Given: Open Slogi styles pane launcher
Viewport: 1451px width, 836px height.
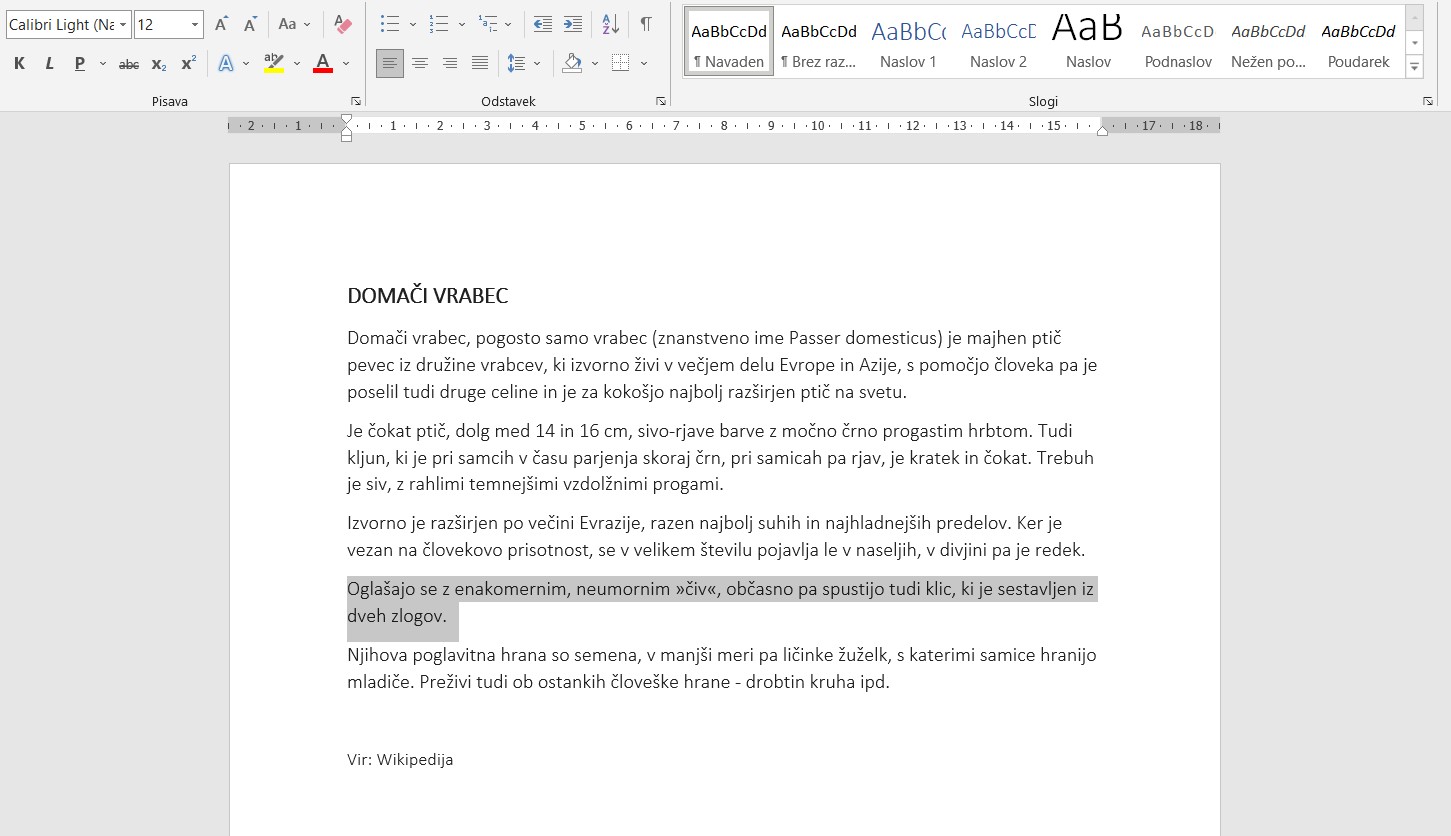Looking at the screenshot, I should click(1428, 102).
